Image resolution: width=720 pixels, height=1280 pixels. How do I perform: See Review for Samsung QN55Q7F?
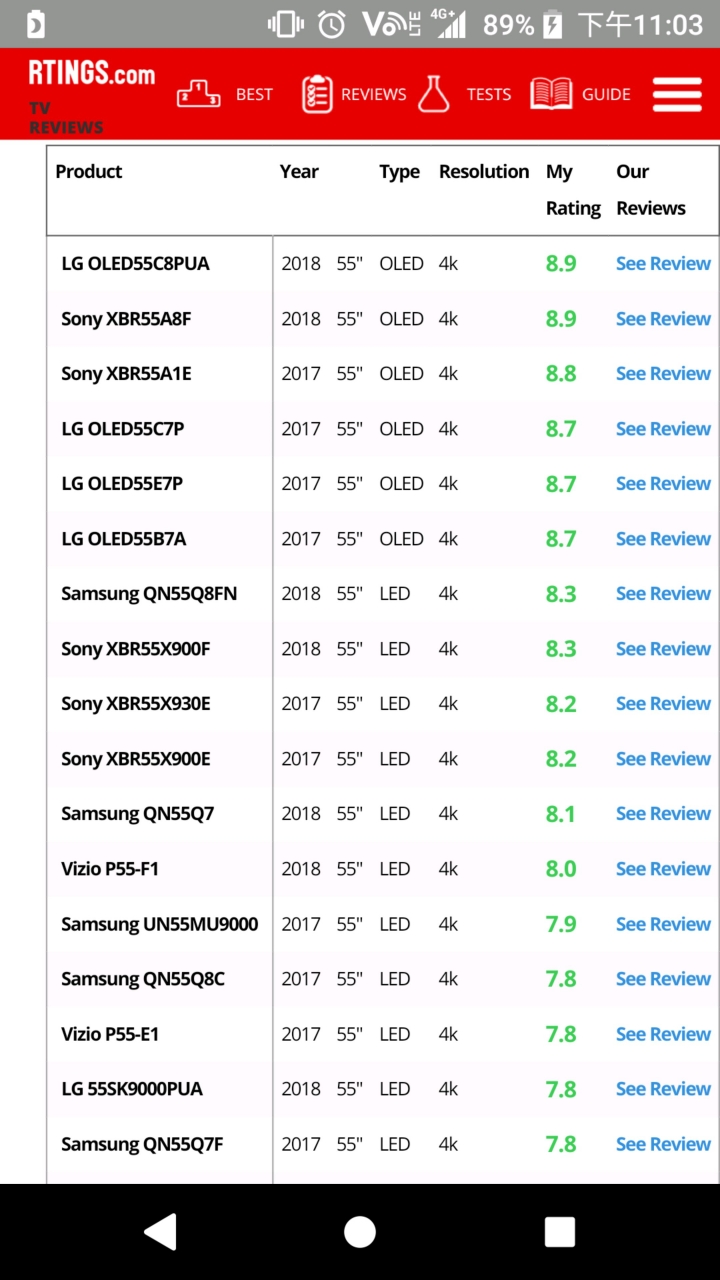pos(663,1144)
